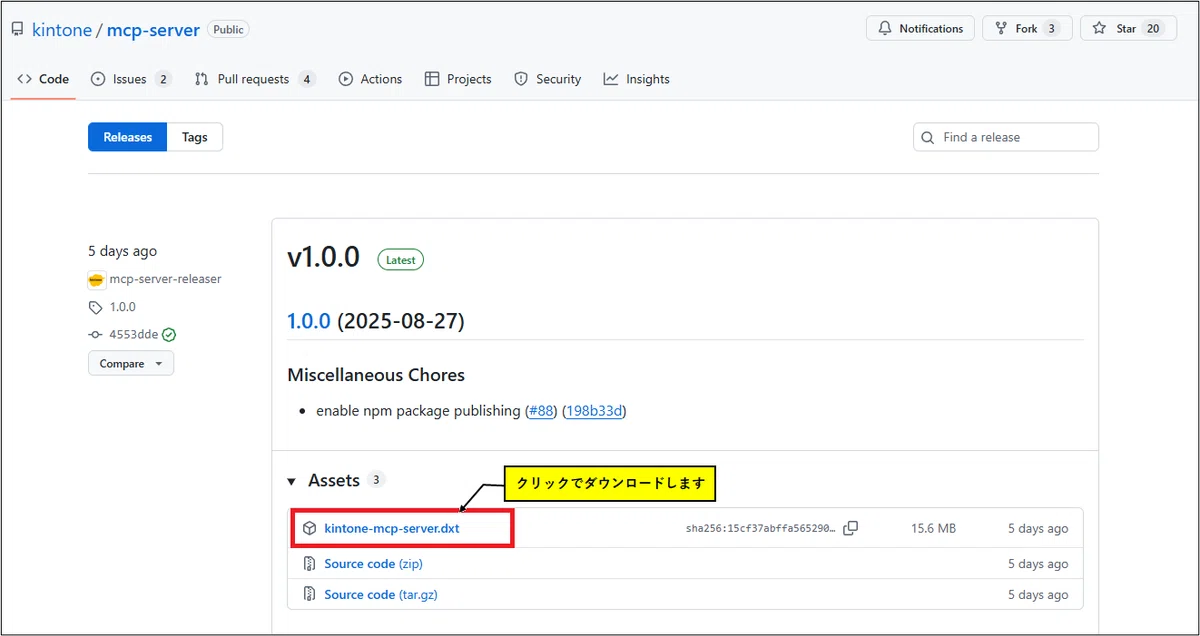Select the Releases tab button

pos(127,137)
